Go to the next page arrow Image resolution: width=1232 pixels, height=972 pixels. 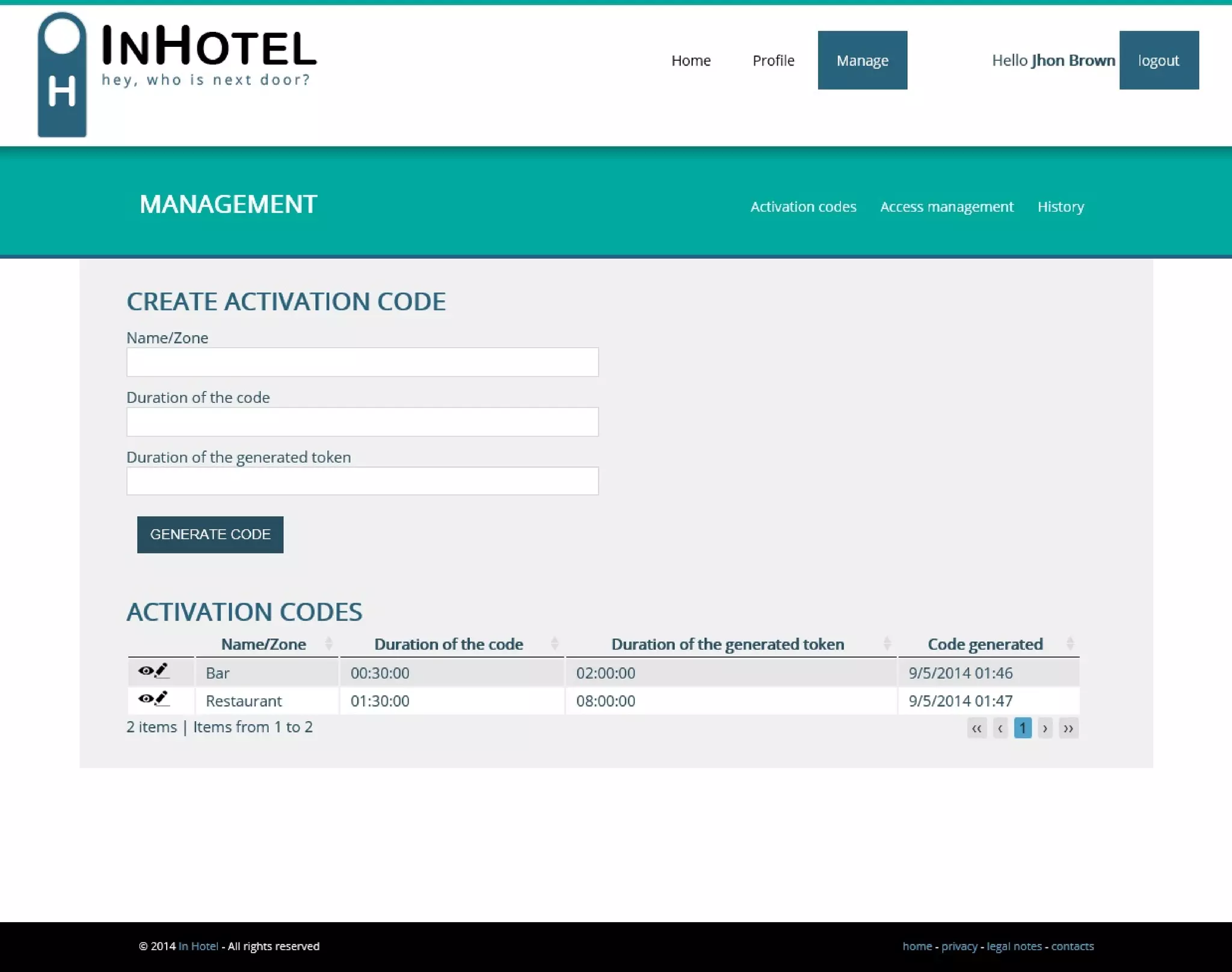(1045, 728)
